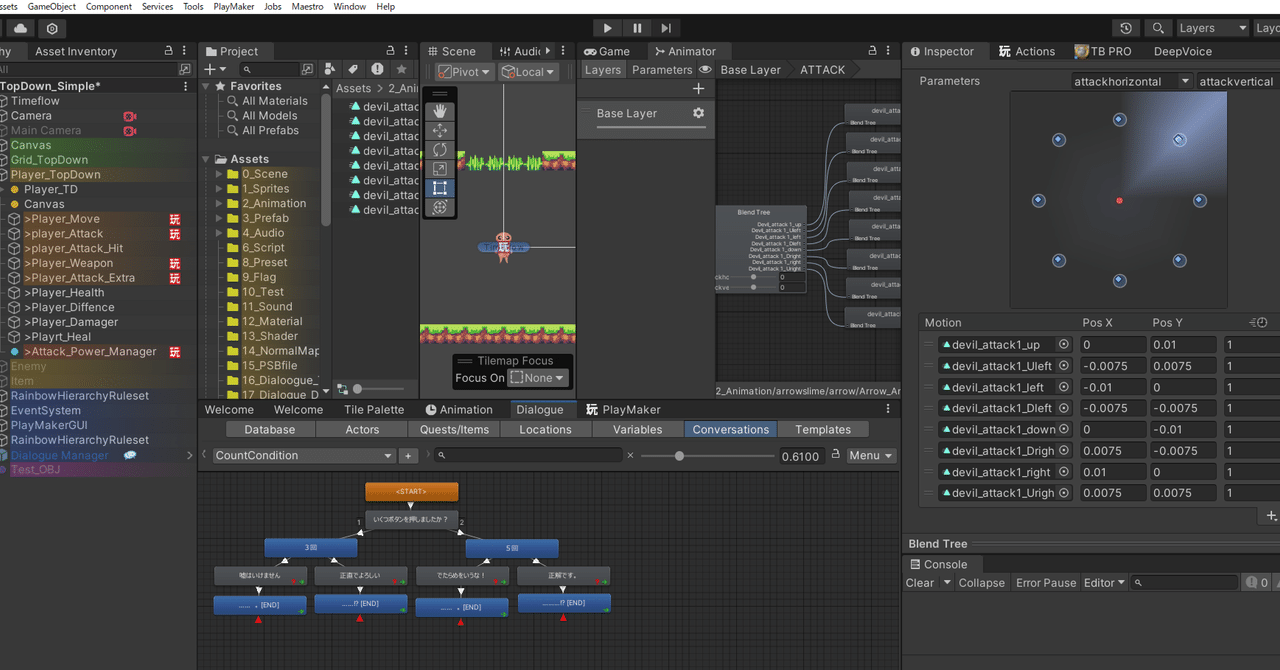Open the attackhorizontal parameter dropdown
This screenshot has height=670, width=1280.
point(1131,81)
